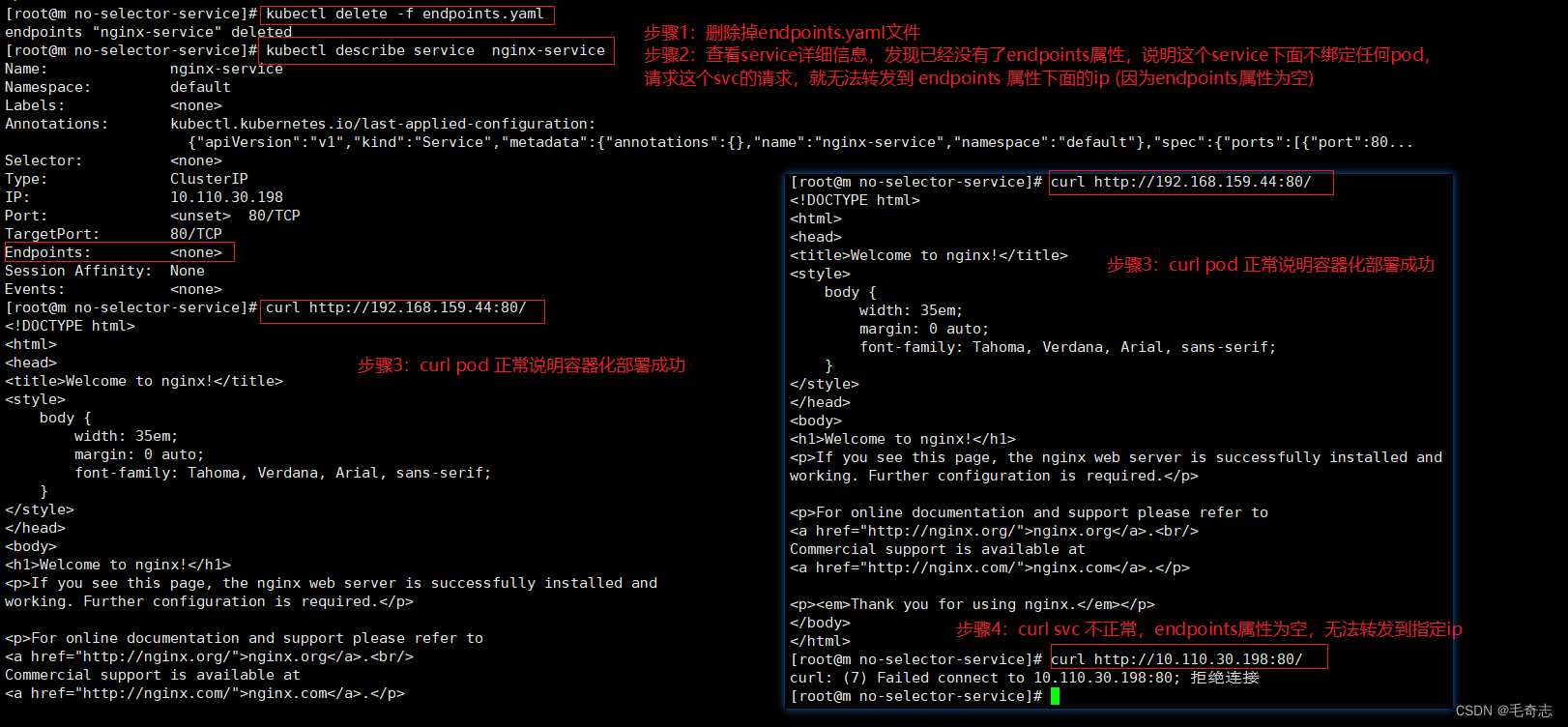The image size is (1568, 727).
Task: Select the h1 'Welcome to nginx!' line, left terminal
Action: click(118, 565)
